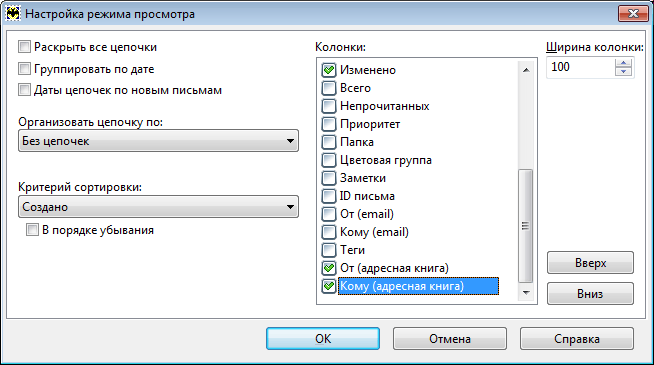Click The Bat! icon in title bar

pyautogui.click(x=13, y=14)
